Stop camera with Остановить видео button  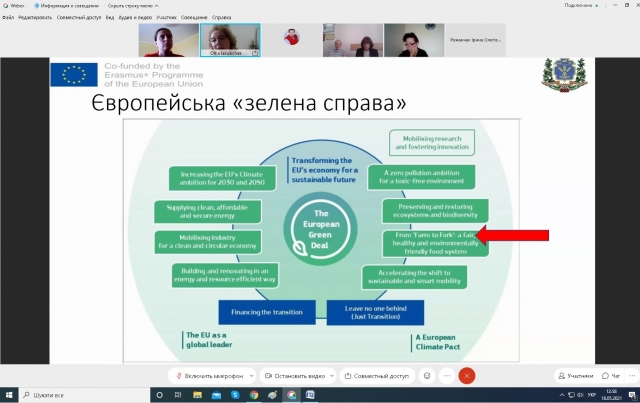pos(295,376)
